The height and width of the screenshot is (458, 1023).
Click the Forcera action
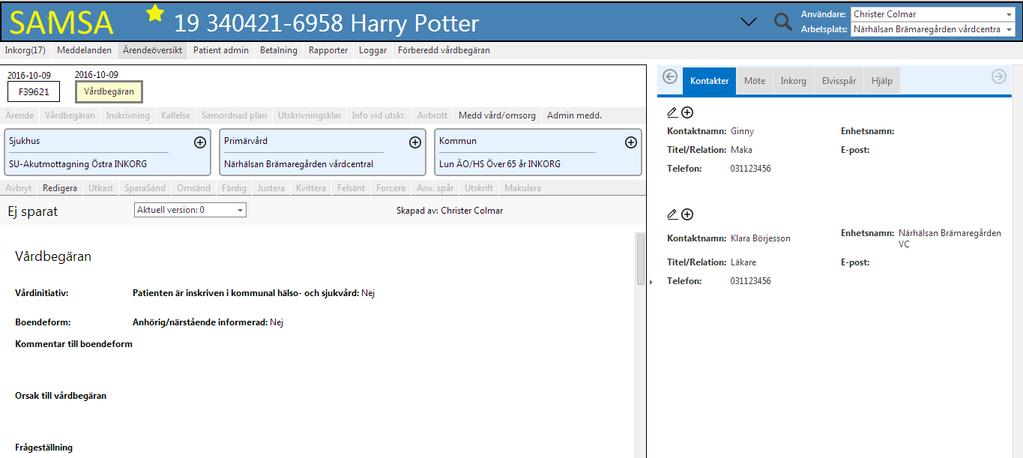click(391, 188)
